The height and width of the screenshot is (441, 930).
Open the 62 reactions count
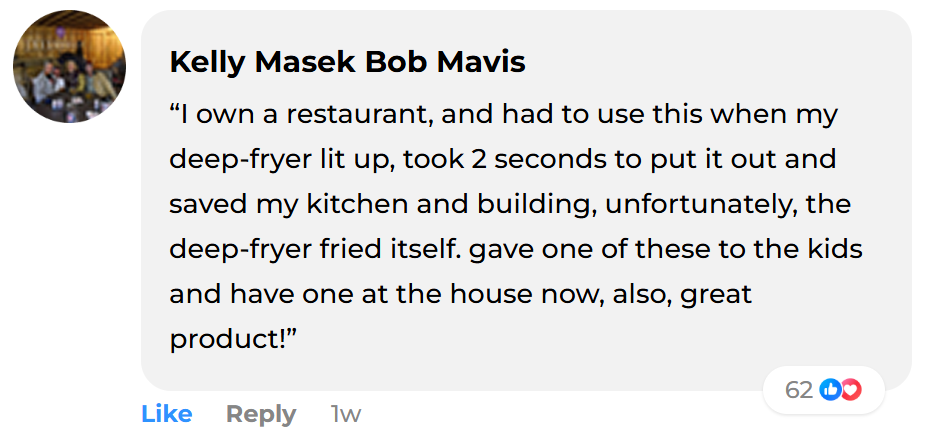pos(798,390)
